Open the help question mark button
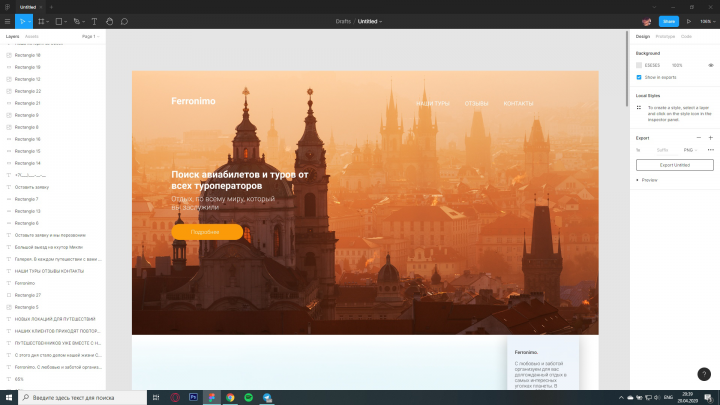Screen dimensions: 720x405 tap(703, 374)
